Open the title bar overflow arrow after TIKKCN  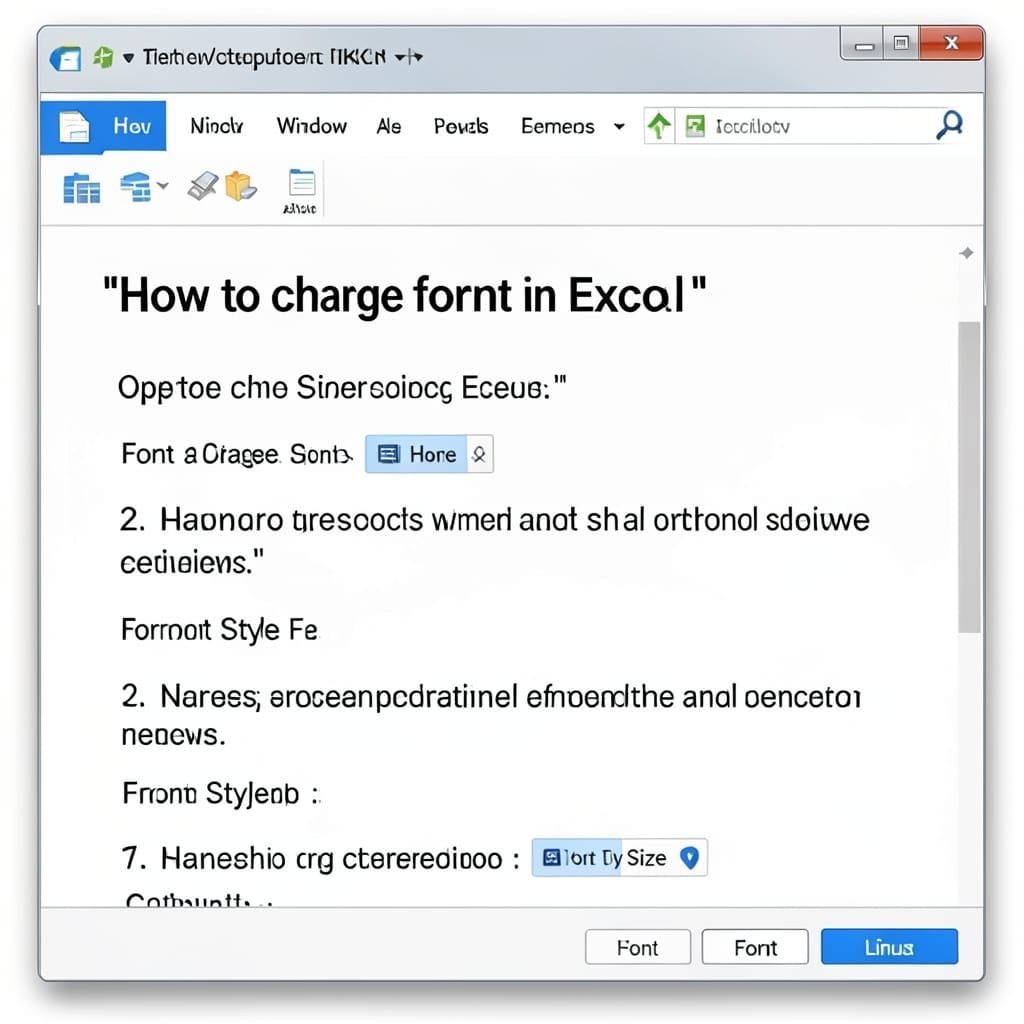pos(409,57)
